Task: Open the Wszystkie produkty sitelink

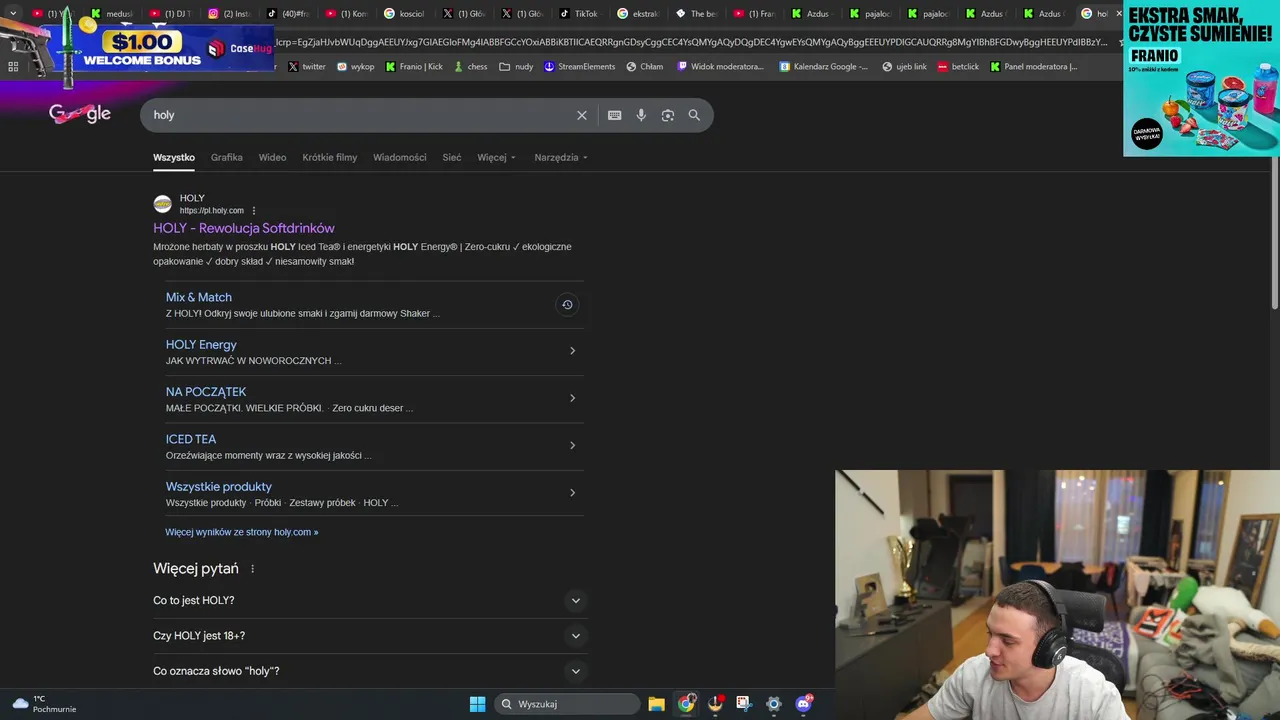Action: point(219,487)
